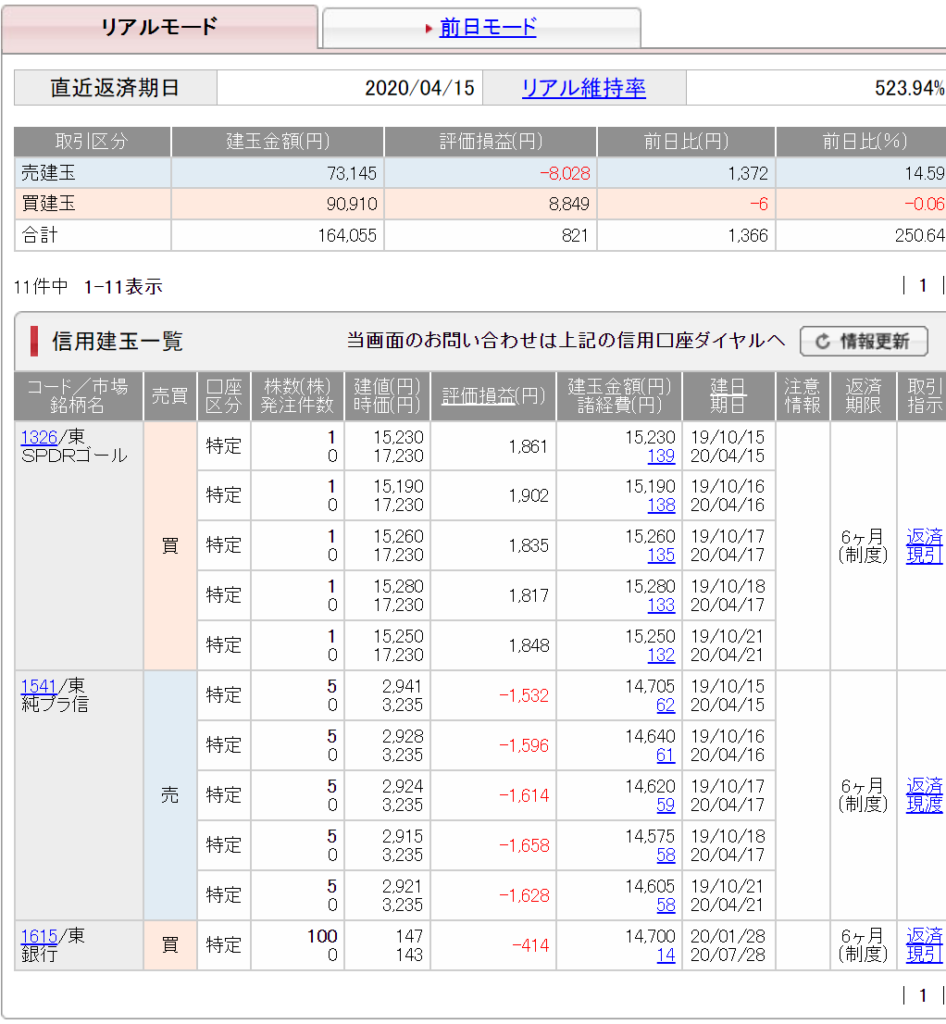Screen dimensions: 946x1024
Task: Click the red arrow beside 前日モード
Action: tap(429, 29)
